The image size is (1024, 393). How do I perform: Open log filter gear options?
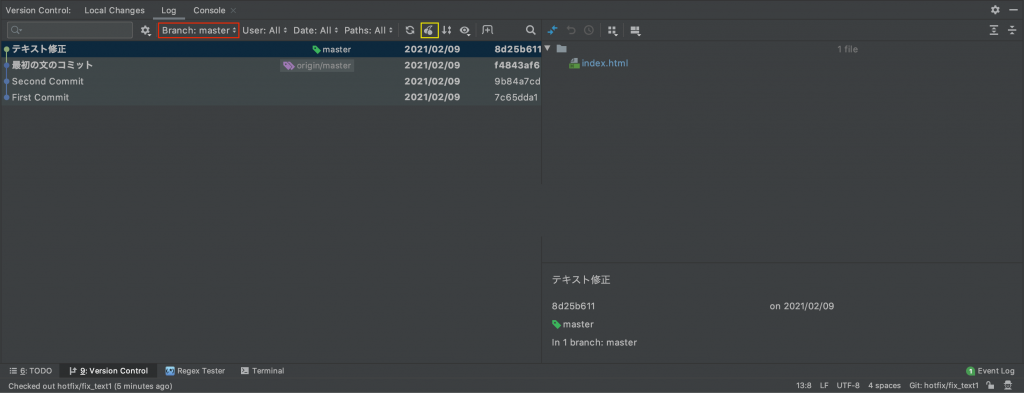click(146, 30)
